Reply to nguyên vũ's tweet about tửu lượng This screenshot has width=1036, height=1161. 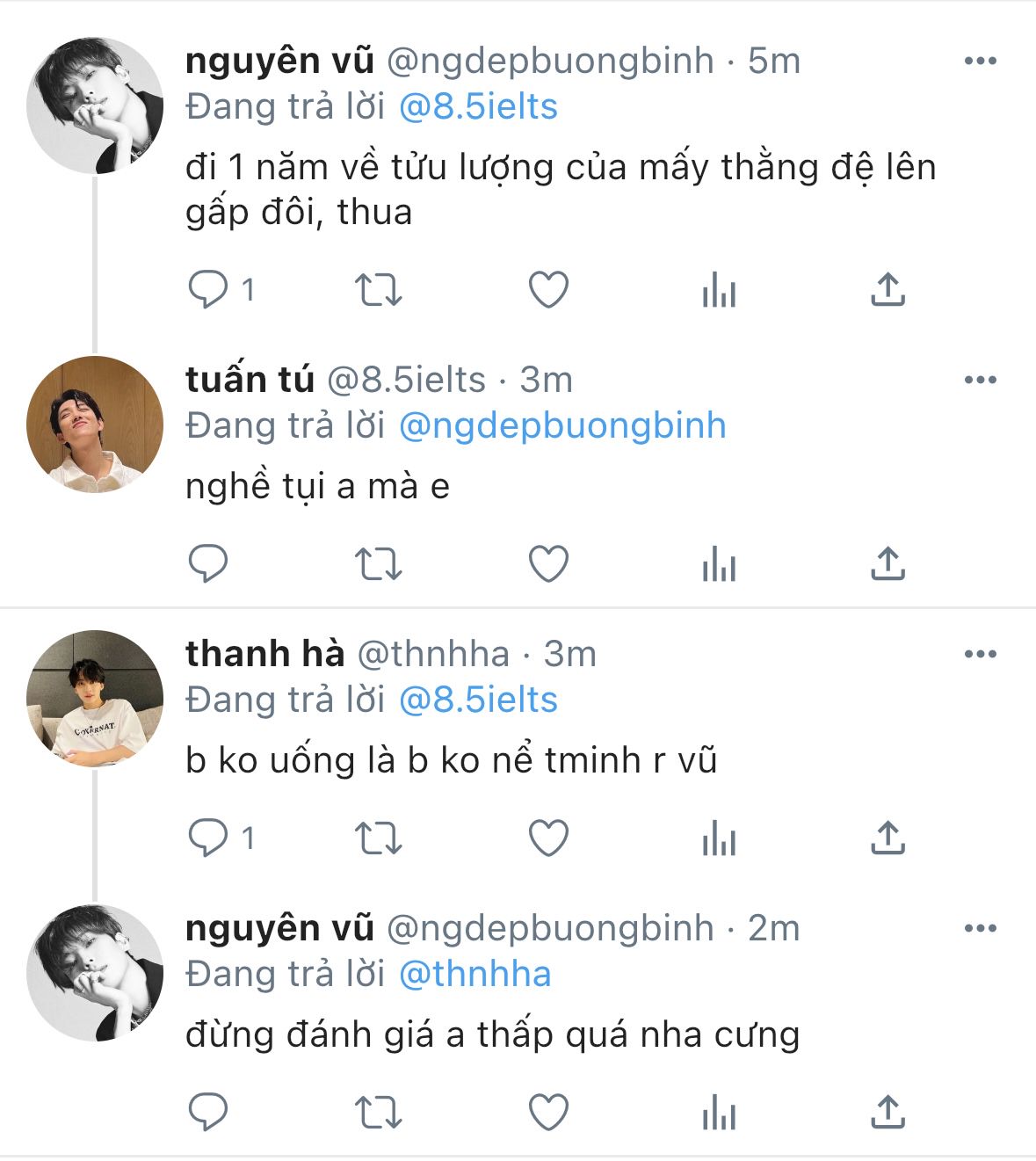click(x=208, y=289)
